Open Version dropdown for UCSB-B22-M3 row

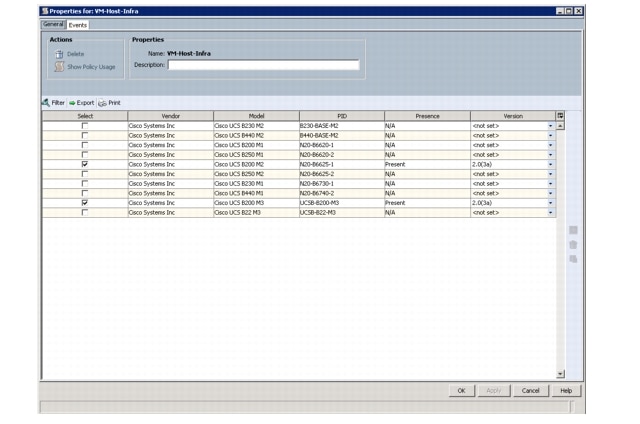pos(551,212)
